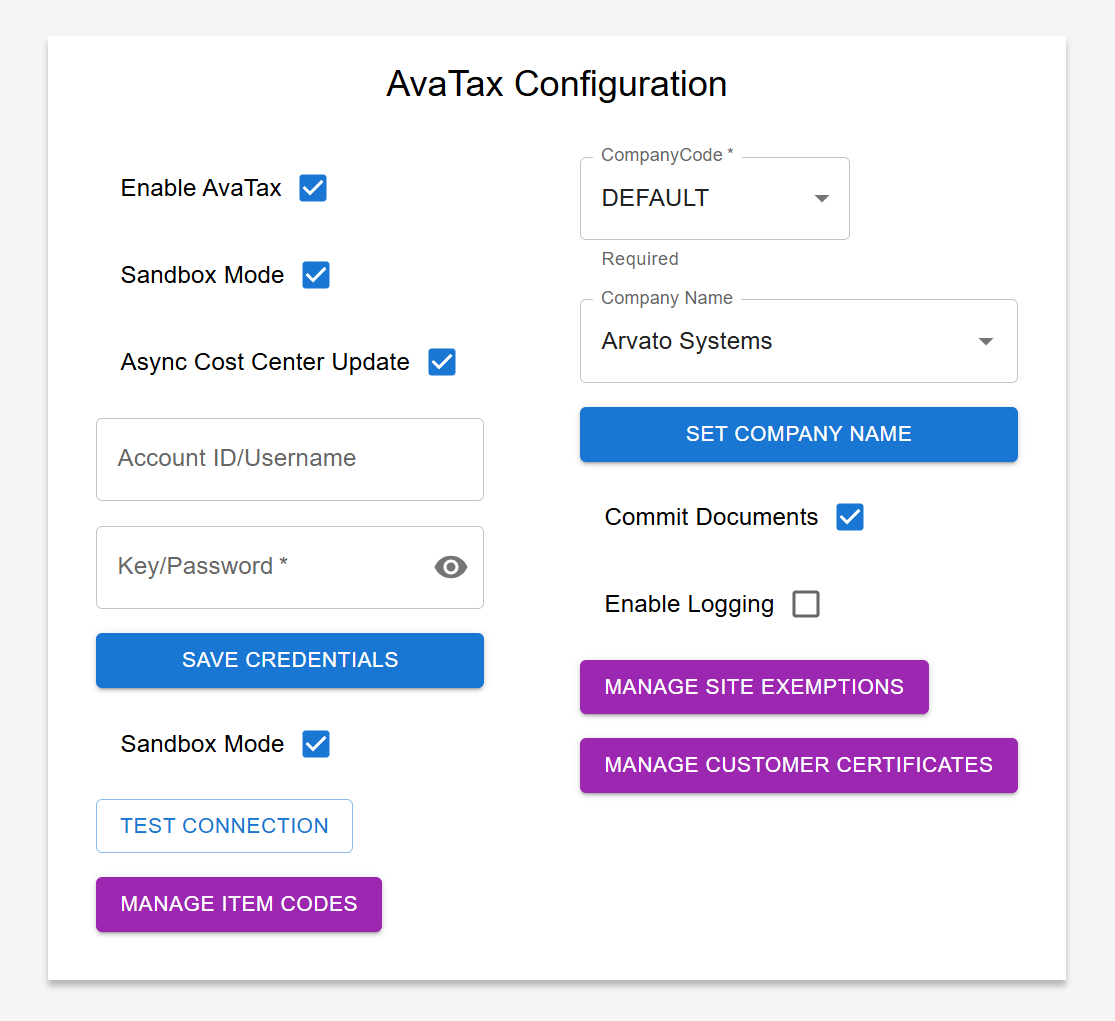This screenshot has height=1021, width=1115.
Task: Click the AvaTax Configuration heading
Action: 557,84
